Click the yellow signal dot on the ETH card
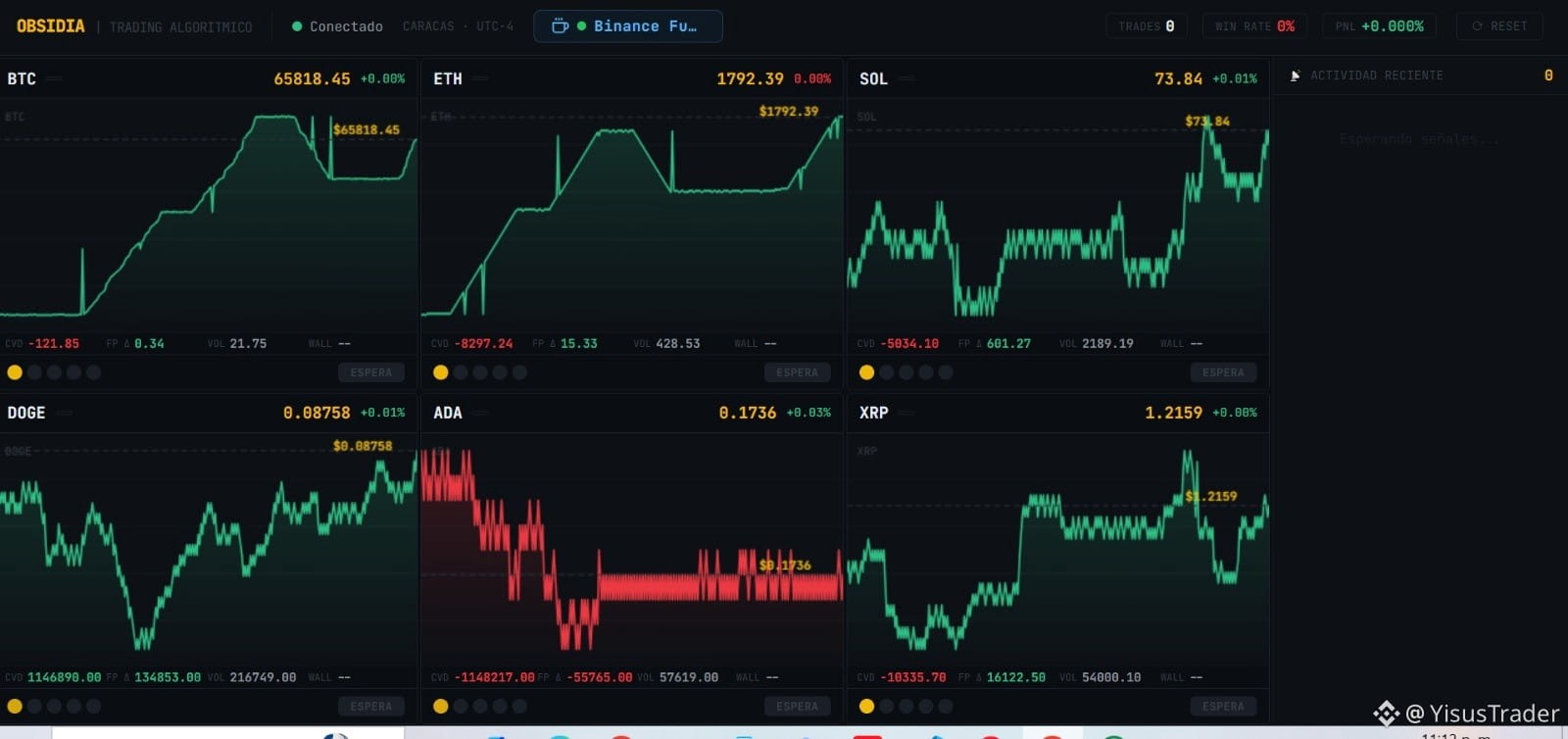This screenshot has width=1568, height=739. (x=441, y=372)
